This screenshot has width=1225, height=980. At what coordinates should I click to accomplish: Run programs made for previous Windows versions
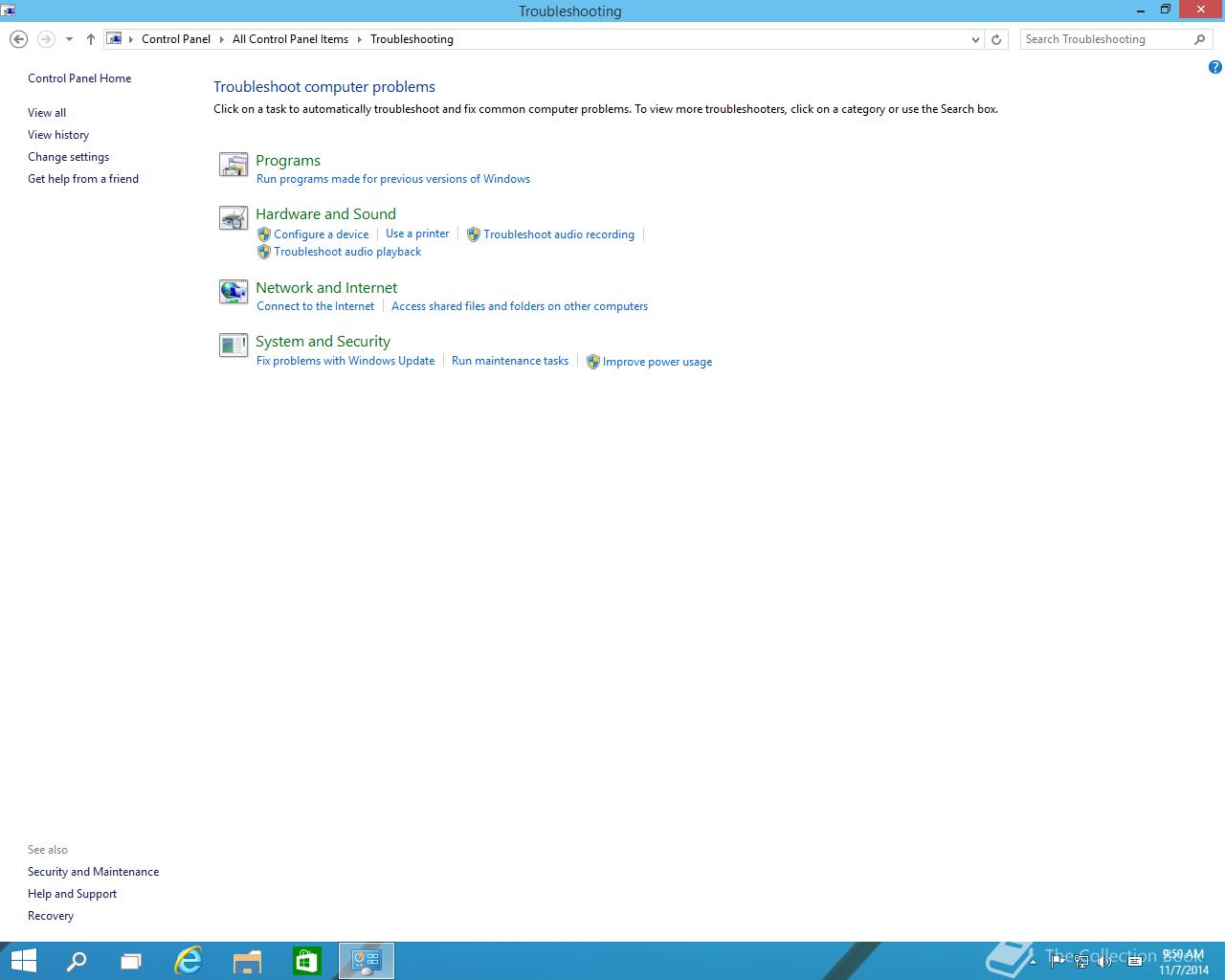click(x=393, y=179)
